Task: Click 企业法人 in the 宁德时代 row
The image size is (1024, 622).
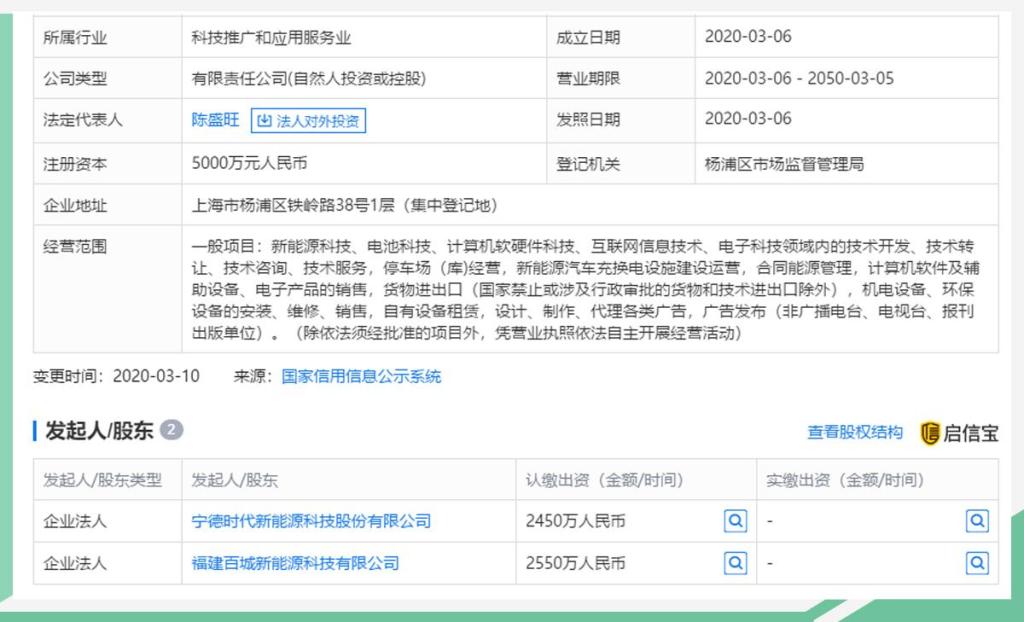Action: pyautogui.click(x=74, y=521)
